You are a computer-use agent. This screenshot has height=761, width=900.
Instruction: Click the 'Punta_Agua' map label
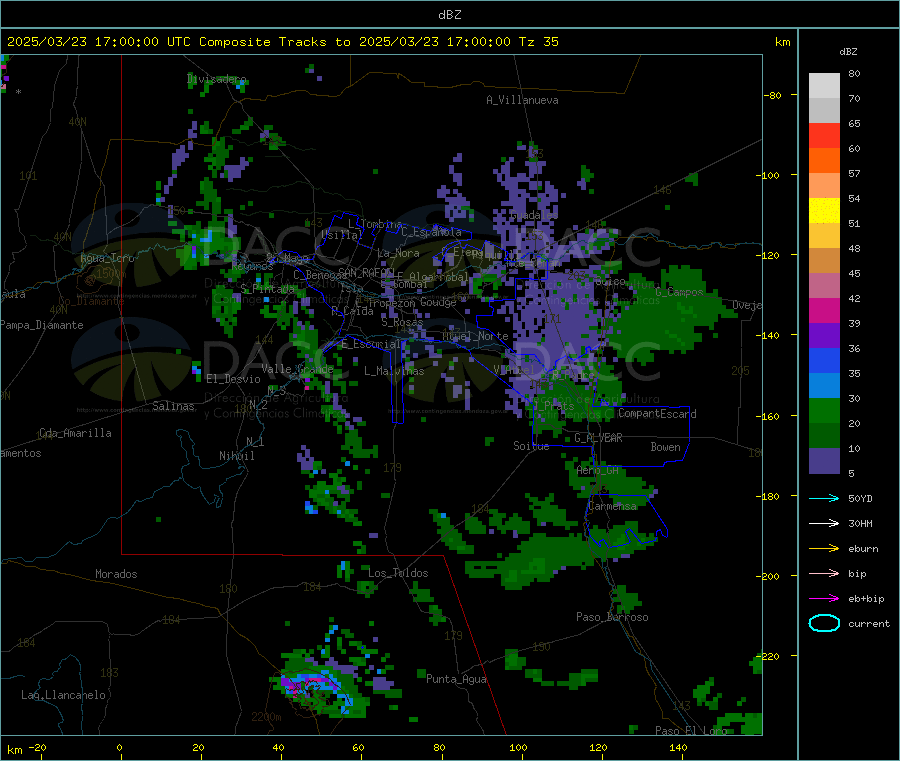click(456, 679)
